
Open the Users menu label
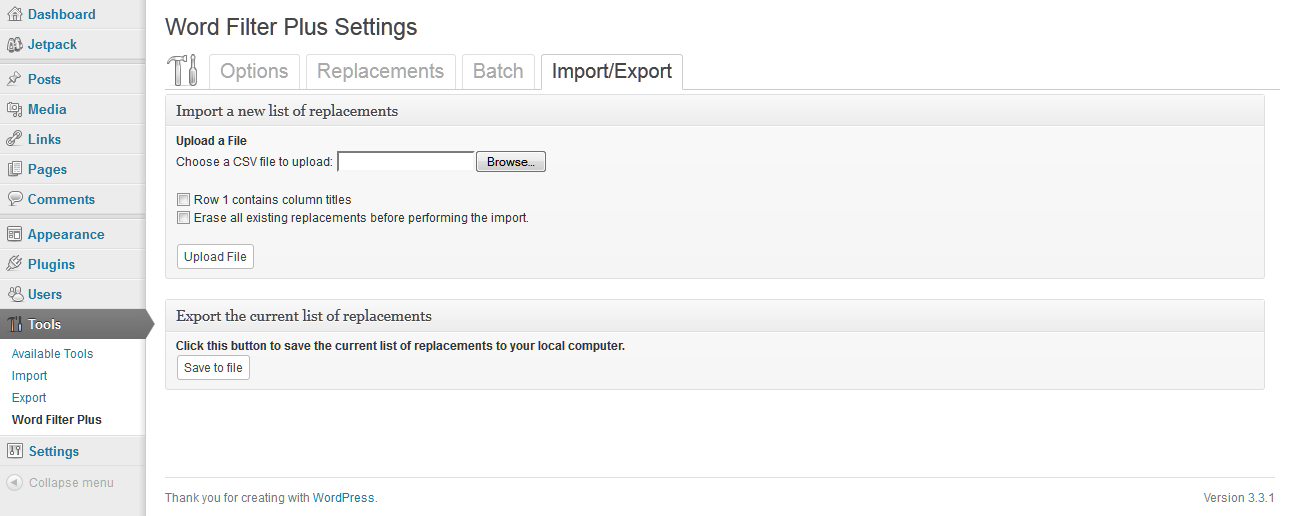tap(45, 294)
